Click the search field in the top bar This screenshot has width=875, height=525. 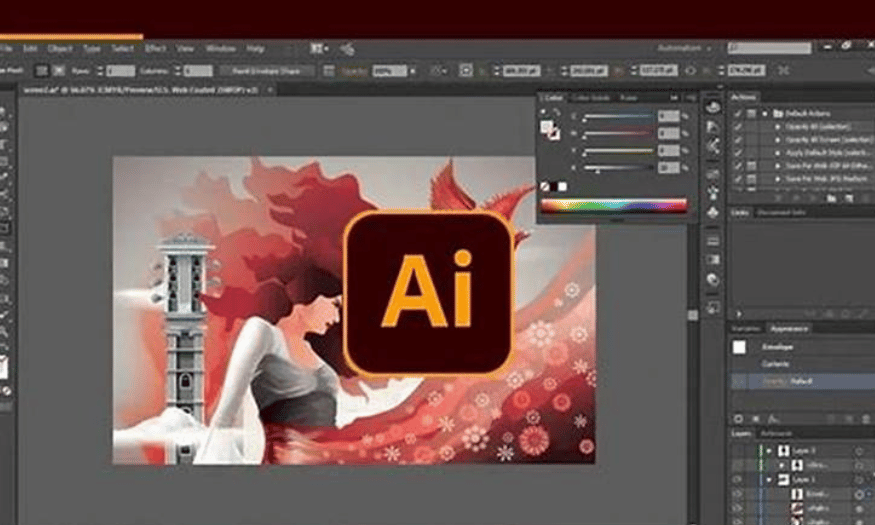769,49
